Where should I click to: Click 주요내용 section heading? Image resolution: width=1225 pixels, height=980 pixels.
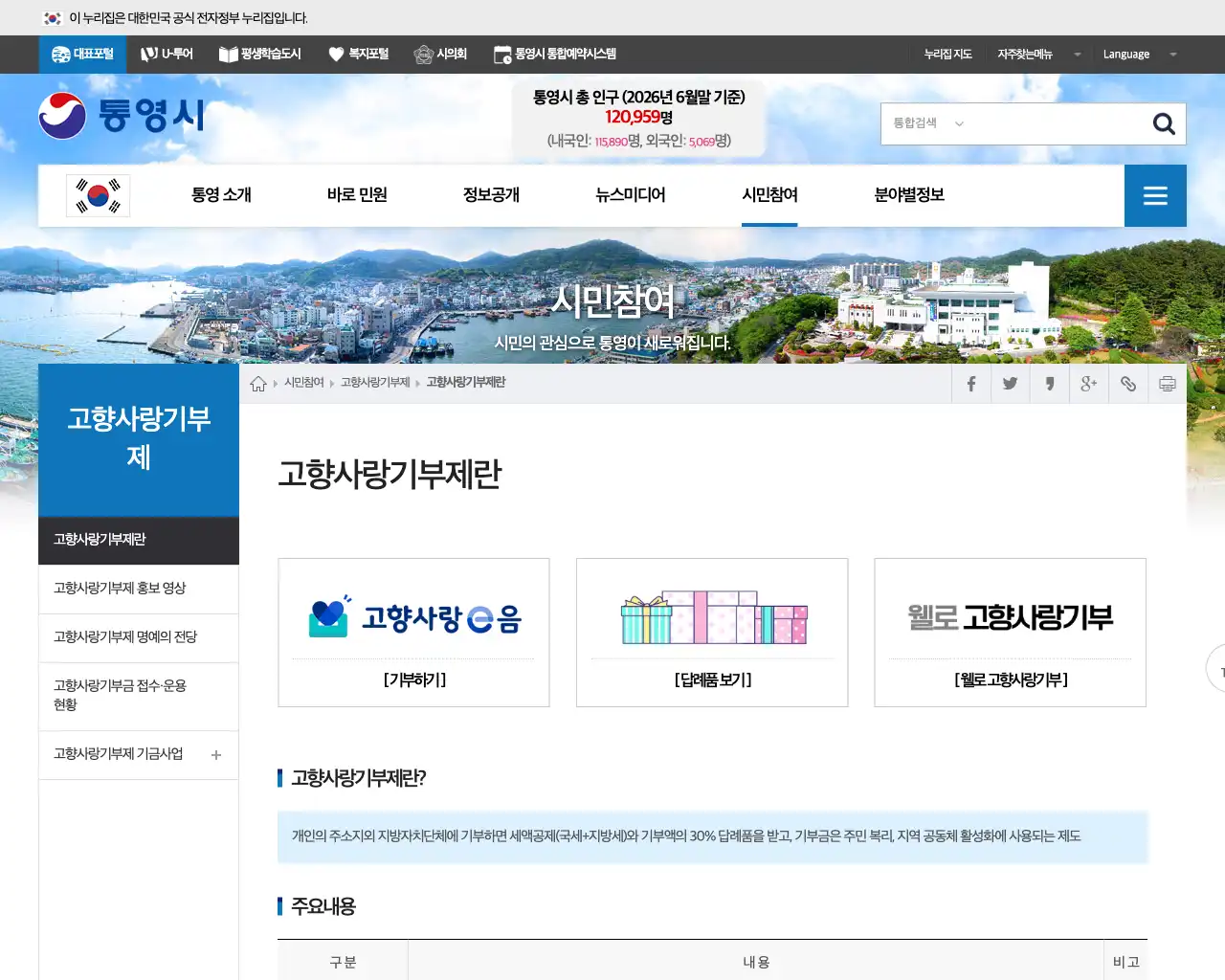click(323, 906)
